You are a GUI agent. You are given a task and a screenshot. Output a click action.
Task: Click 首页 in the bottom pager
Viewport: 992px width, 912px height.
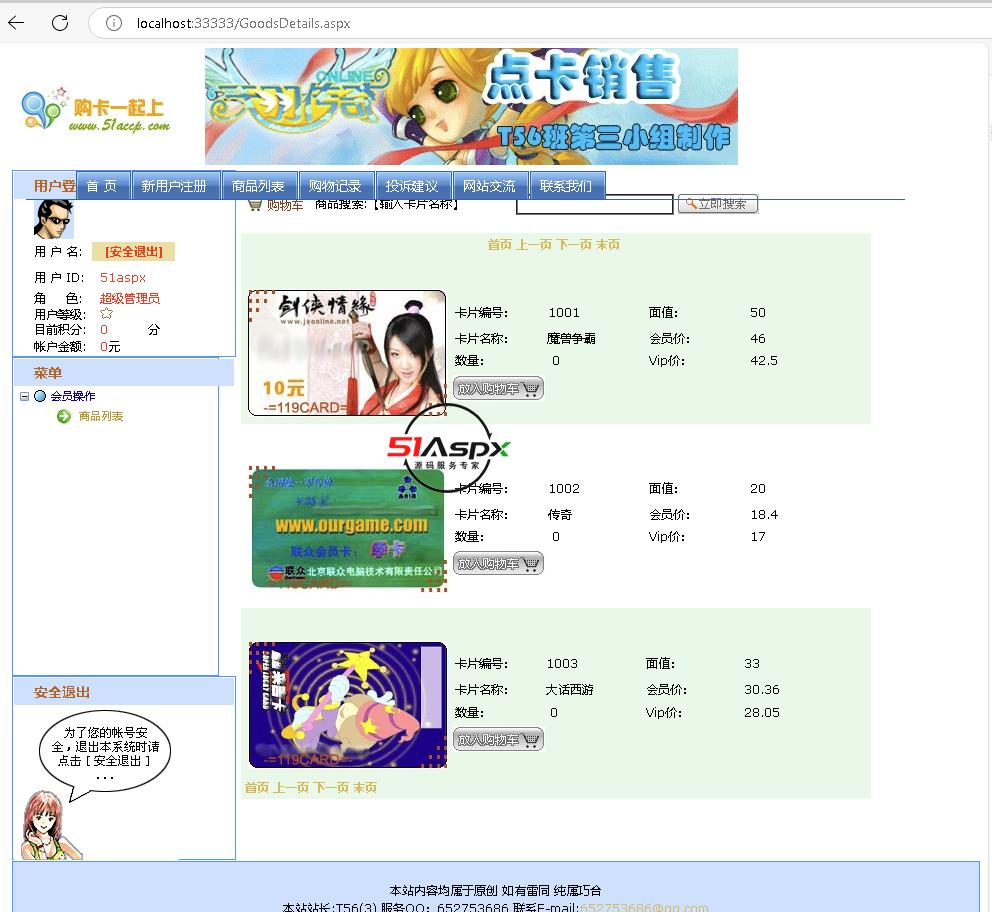(x=257, y=787)
